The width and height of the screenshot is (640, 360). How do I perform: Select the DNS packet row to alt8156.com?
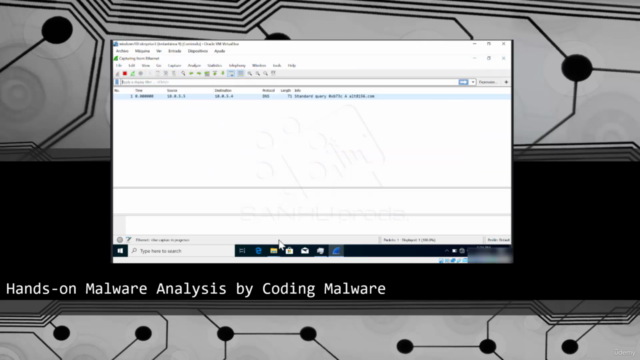[x=312, y=96]
